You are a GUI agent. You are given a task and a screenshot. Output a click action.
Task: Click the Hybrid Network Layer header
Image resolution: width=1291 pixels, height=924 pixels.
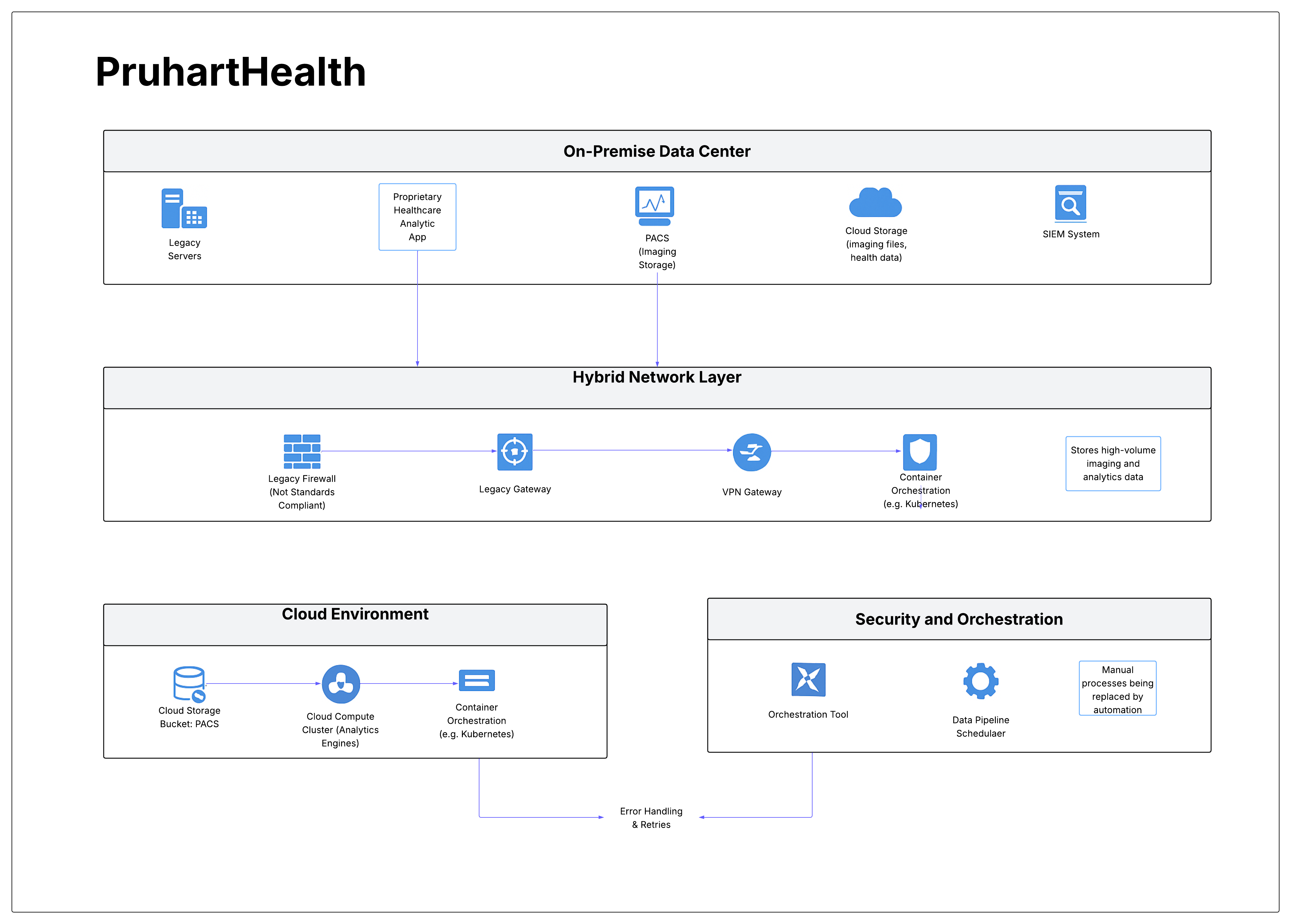tap(657, 388)
